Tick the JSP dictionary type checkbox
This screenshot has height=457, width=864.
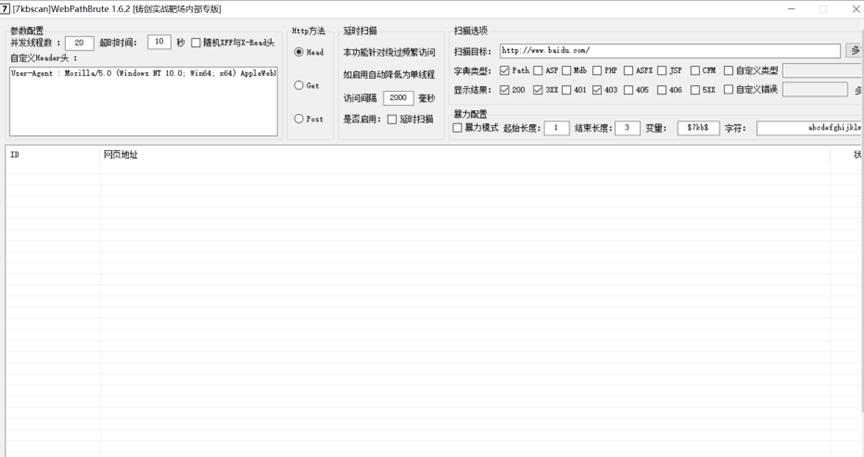coord(662,71)
